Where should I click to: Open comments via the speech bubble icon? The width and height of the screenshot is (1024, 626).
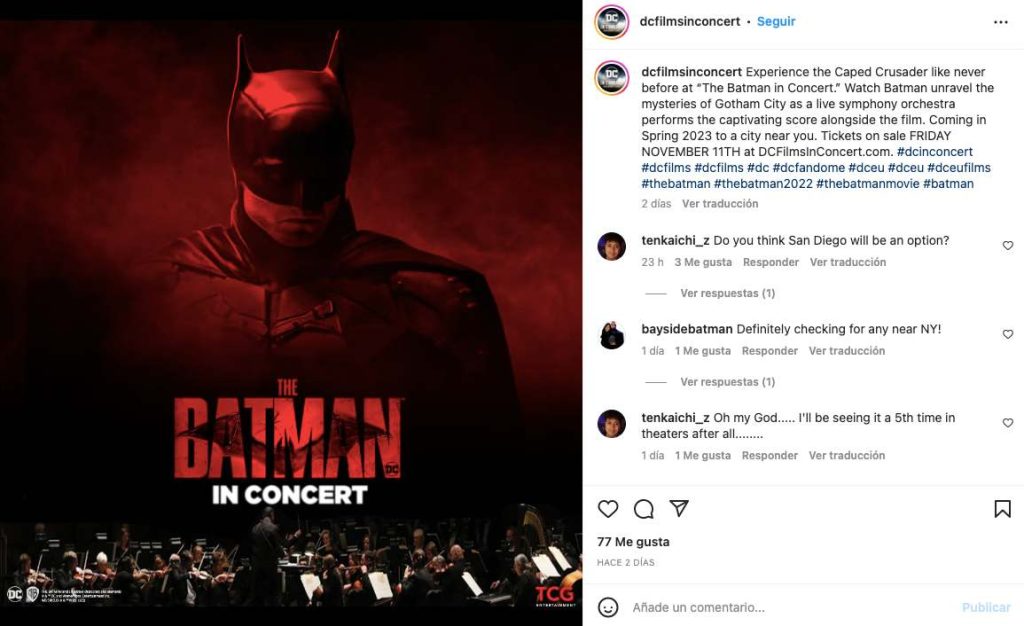[x=644, y=510]
